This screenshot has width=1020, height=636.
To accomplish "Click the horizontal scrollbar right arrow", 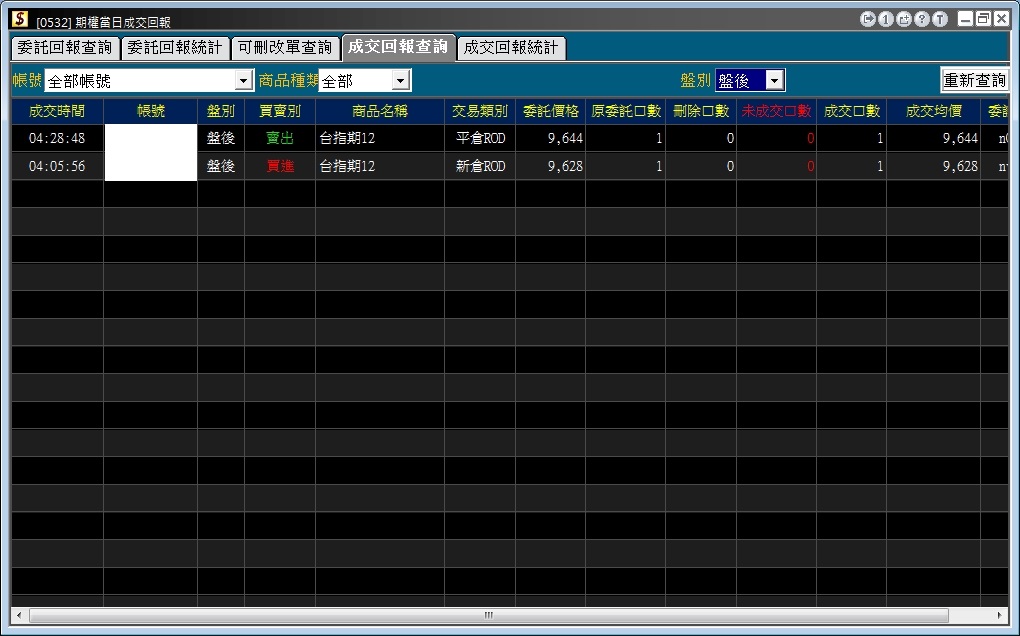I will [x=1000, y=615].
